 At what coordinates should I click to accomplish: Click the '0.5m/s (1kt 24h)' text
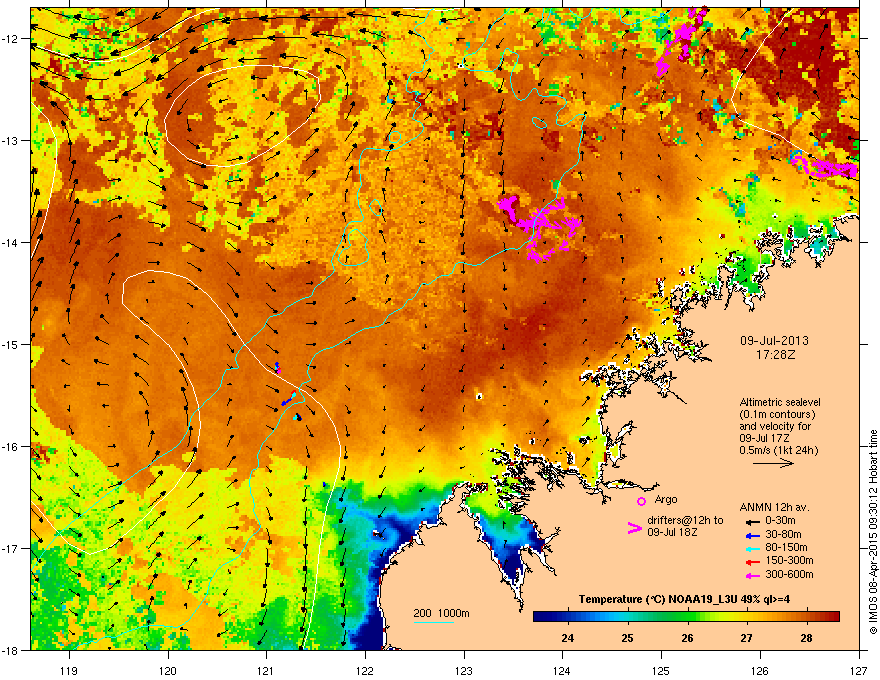(778, 451)
